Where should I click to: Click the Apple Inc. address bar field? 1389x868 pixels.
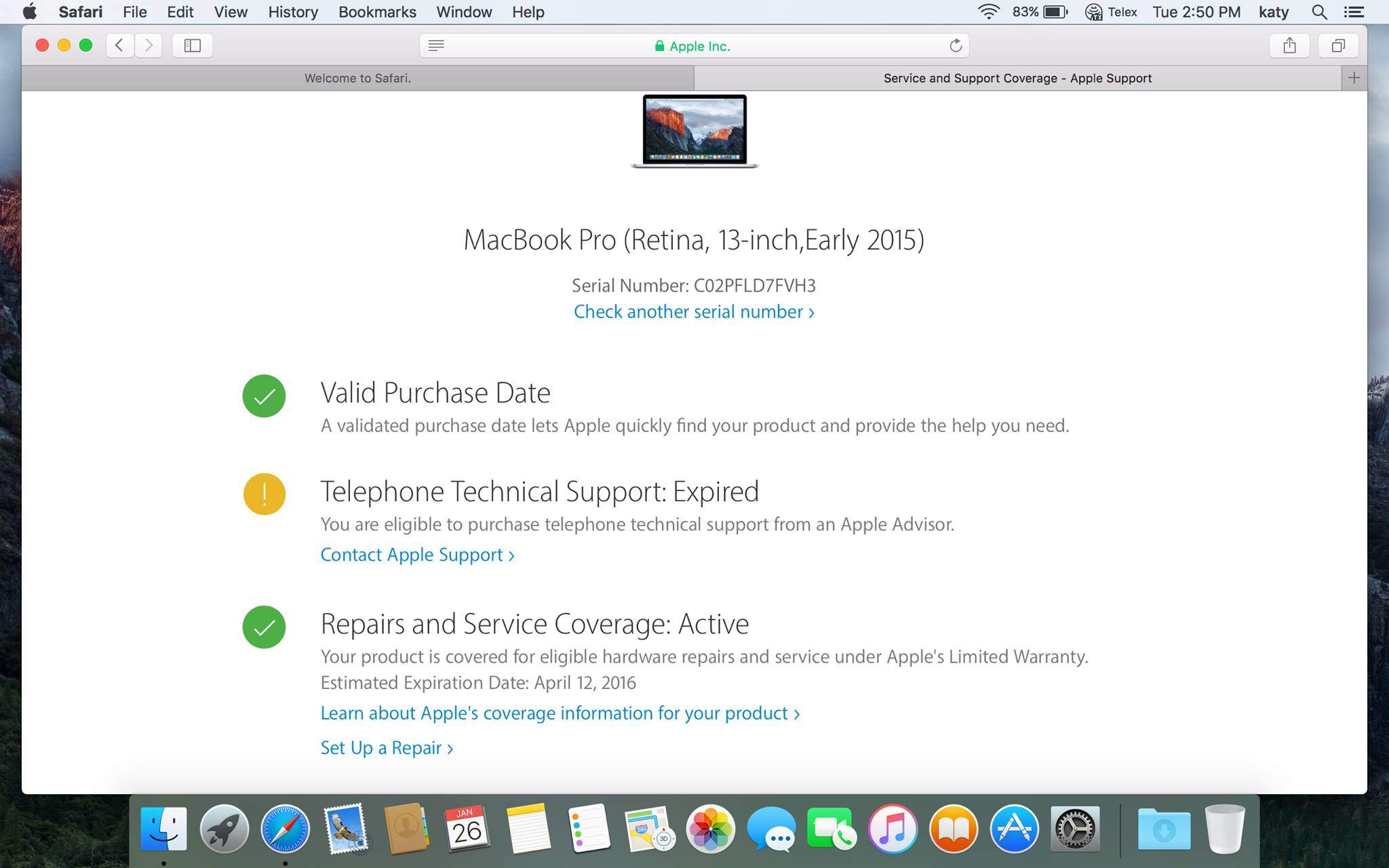click(692, 45)
